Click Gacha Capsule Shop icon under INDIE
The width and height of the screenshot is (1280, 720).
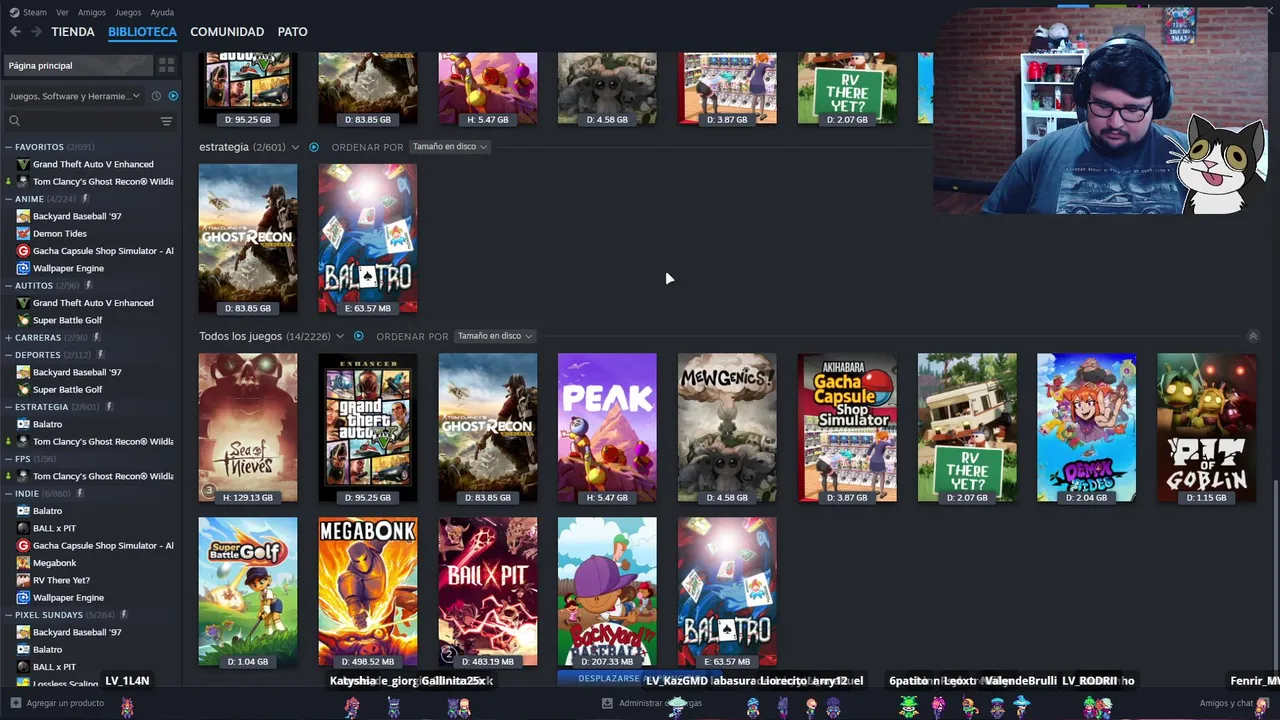pos(23,546)
